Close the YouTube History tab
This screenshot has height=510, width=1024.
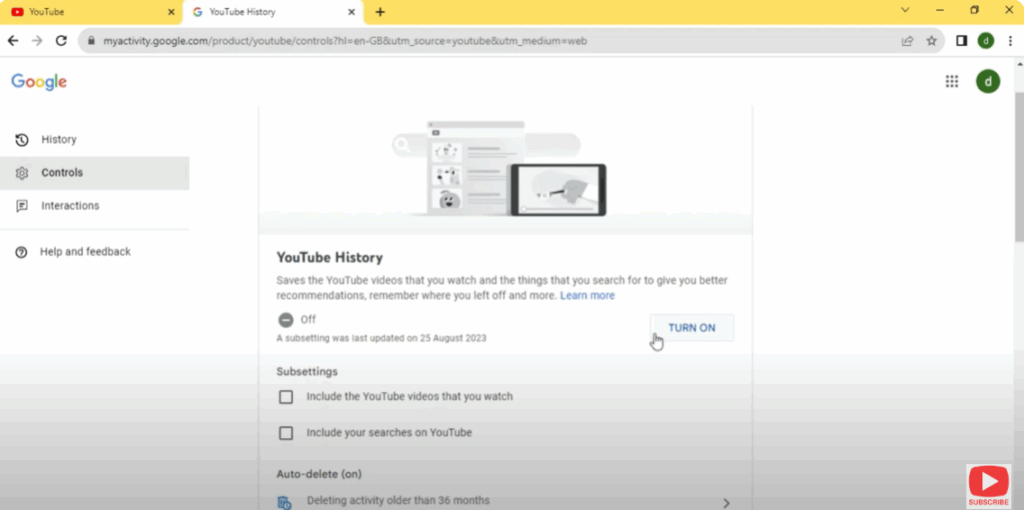click(x=351, y=12)
